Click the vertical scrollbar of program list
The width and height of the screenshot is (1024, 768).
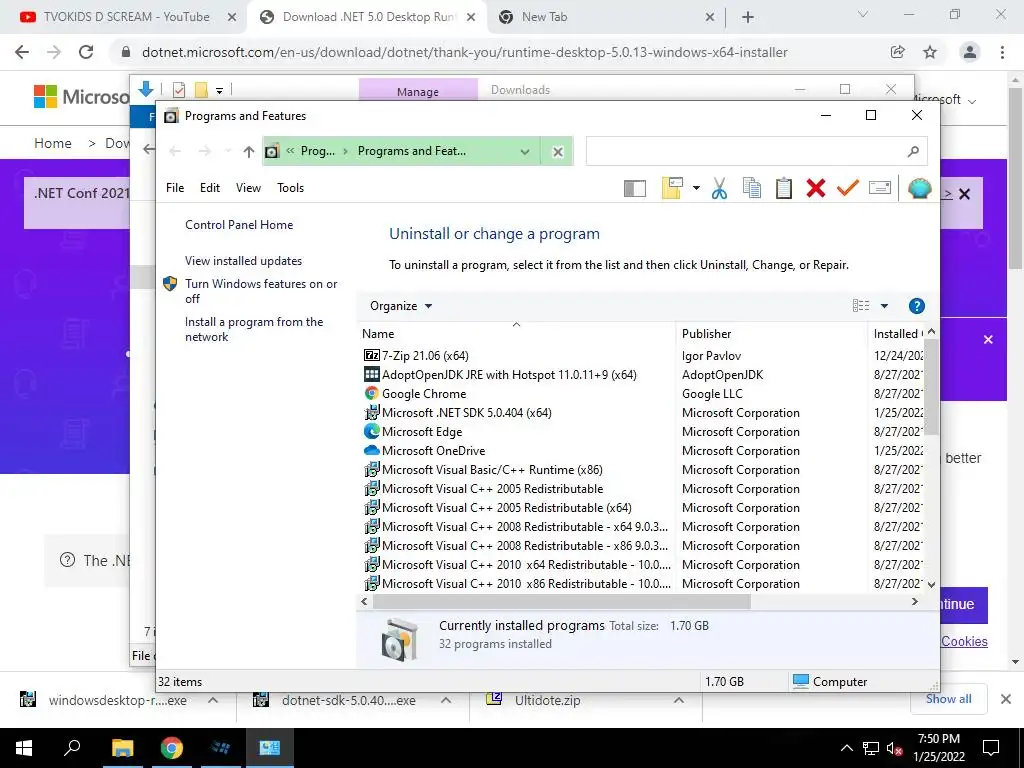(931, 387)
